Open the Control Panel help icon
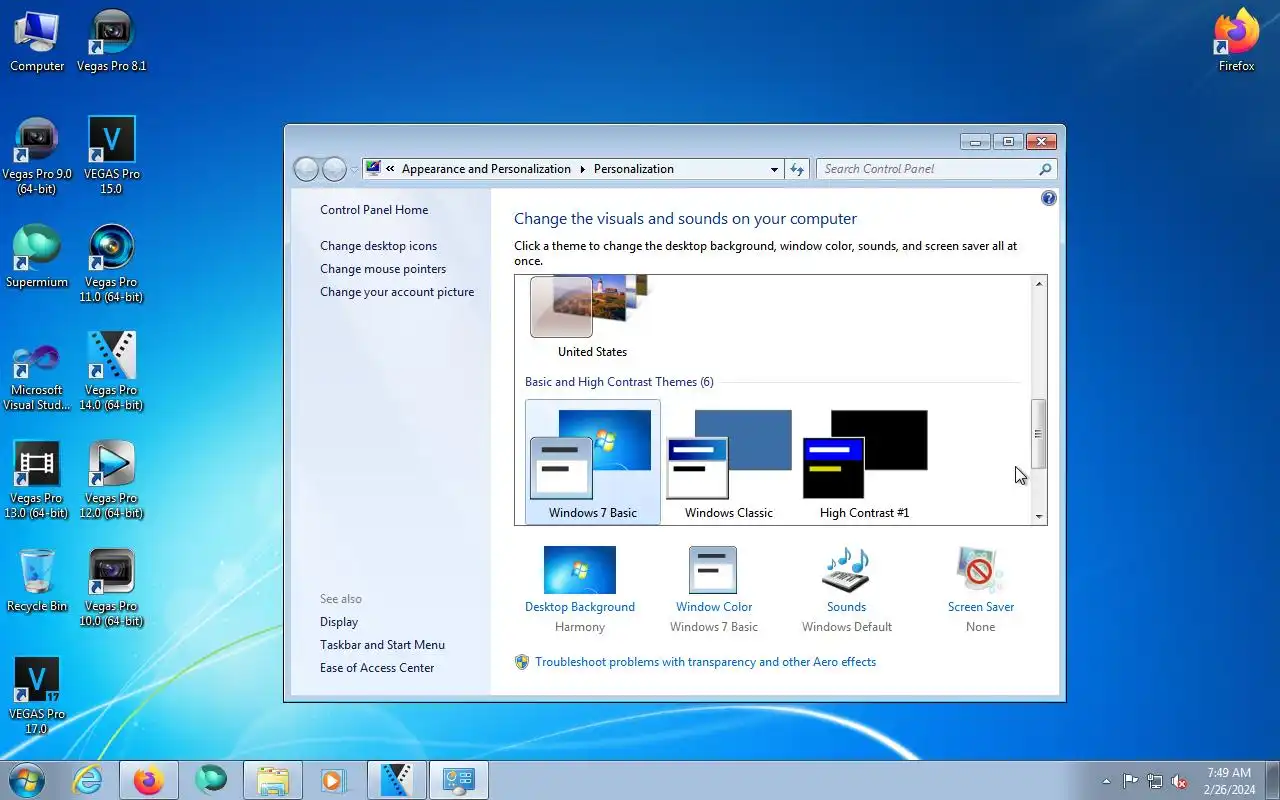 tap(1048, 198)
